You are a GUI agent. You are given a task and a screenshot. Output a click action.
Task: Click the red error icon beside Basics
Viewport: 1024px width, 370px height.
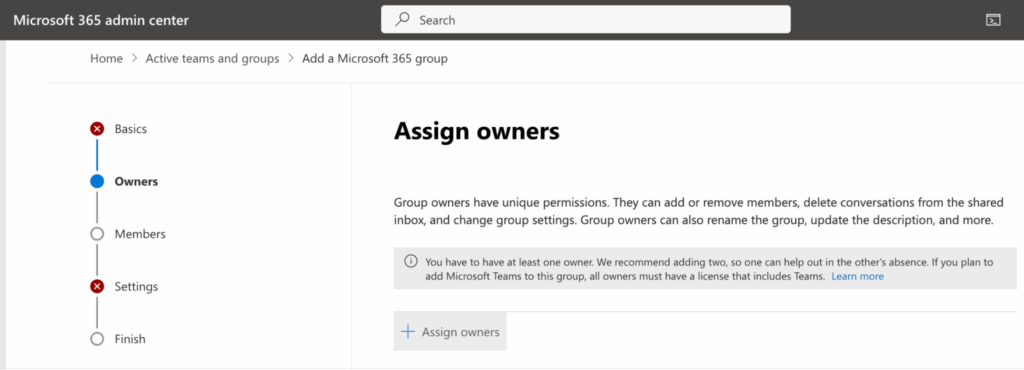click(97, 129)
